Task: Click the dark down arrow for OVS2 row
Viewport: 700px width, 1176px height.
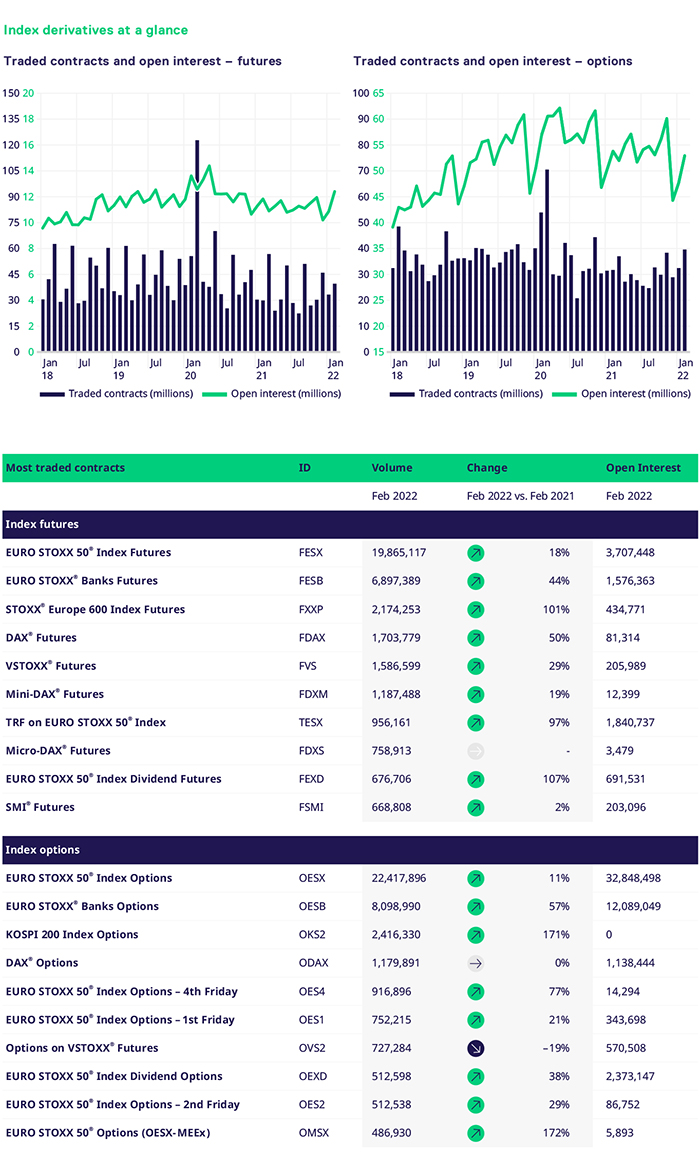Action: [476, 1049]
